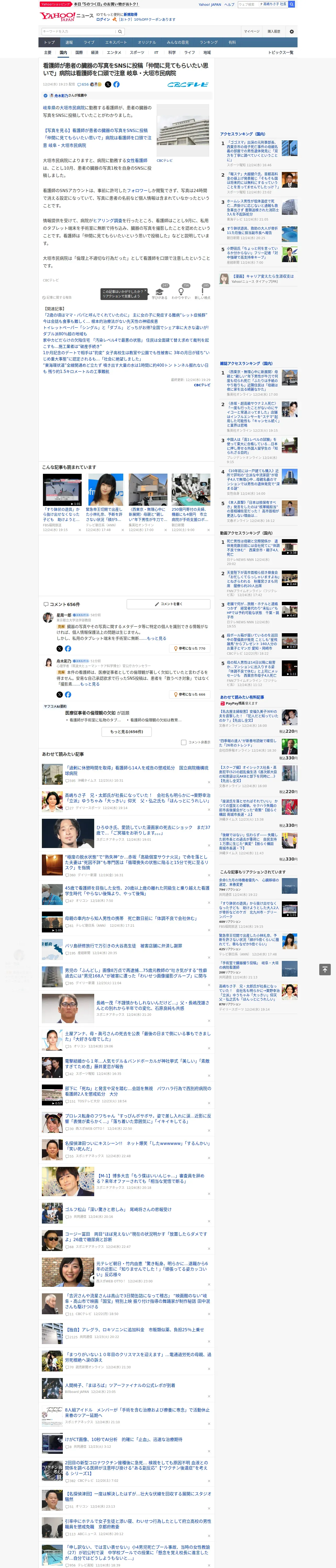The height and width of the screenshot is (1568, 336).
Task: Expand 舟木彩乃's comment with もっと見る
Action: click(90, 684)
